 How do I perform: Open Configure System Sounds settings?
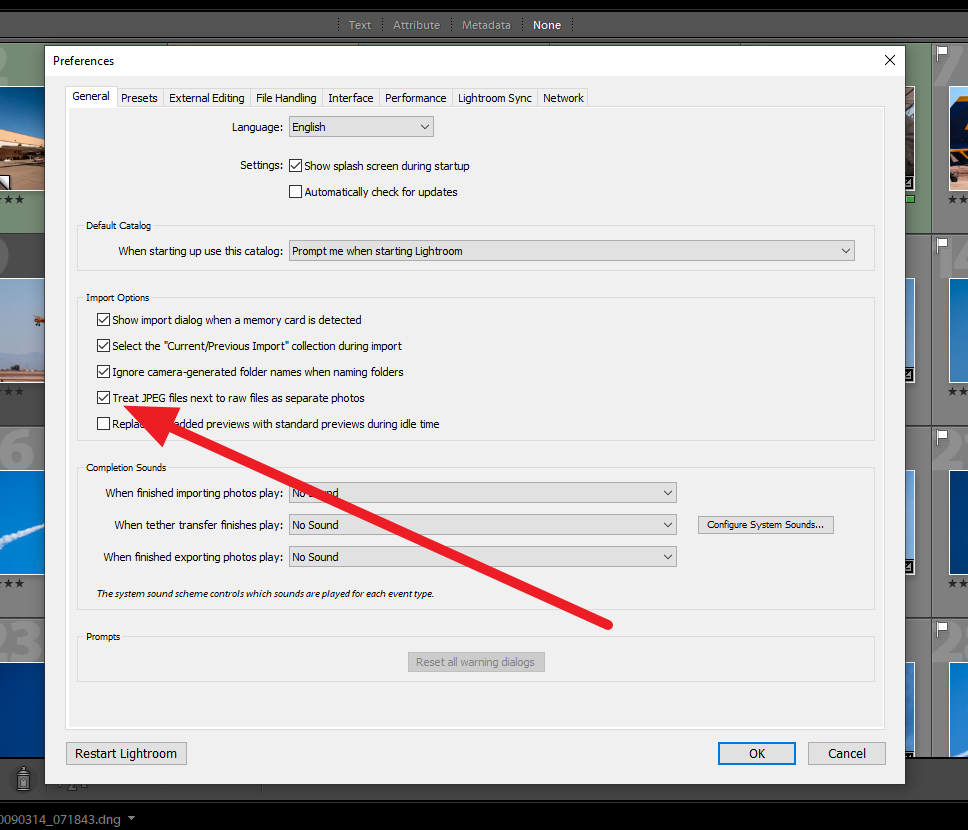click(765, 524)
